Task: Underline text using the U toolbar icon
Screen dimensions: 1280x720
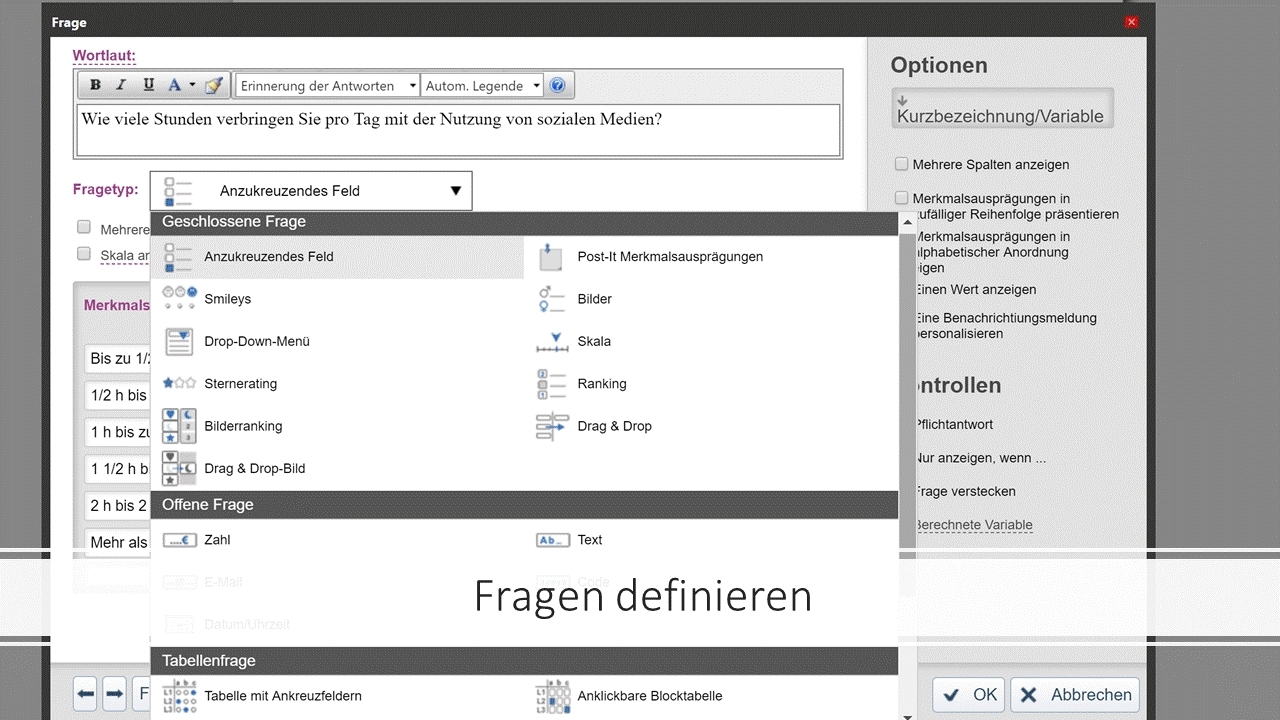Action: click(x=148, y=85)
